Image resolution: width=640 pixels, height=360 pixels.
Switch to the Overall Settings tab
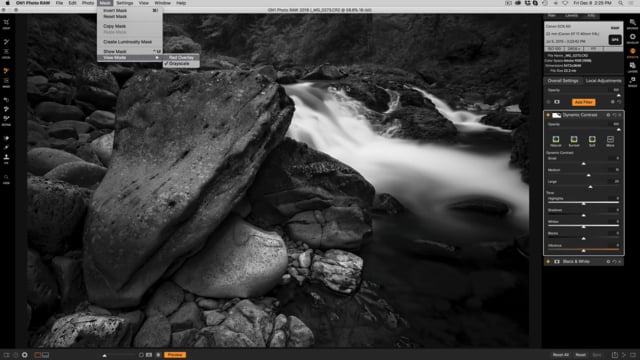click(x=563, y=81)
